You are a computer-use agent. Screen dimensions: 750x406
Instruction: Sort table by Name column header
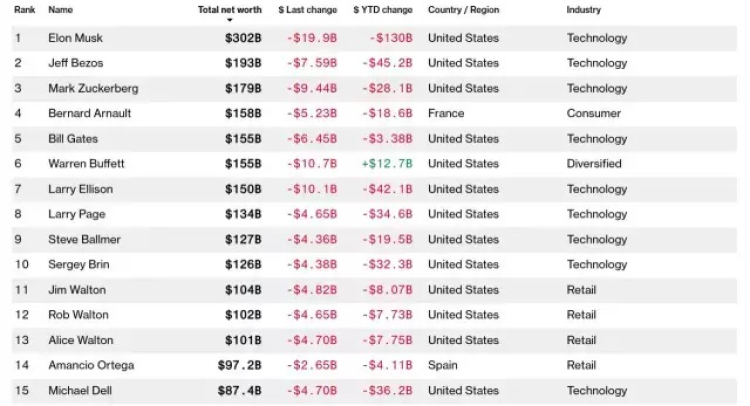click(61, 10)
